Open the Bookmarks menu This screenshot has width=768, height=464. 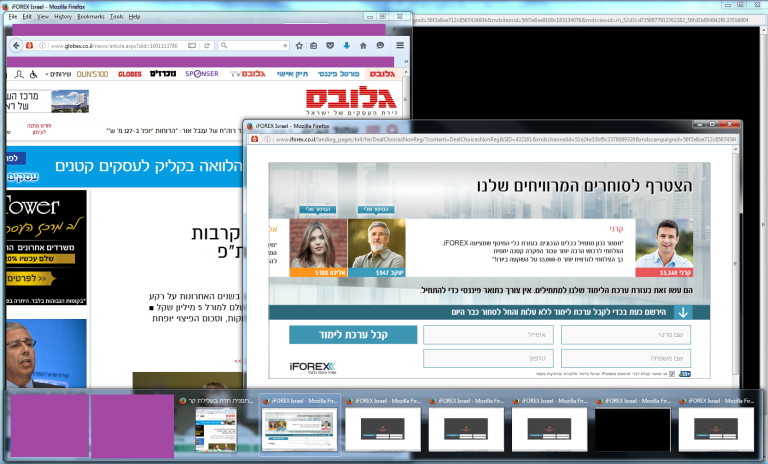(90, 17)
